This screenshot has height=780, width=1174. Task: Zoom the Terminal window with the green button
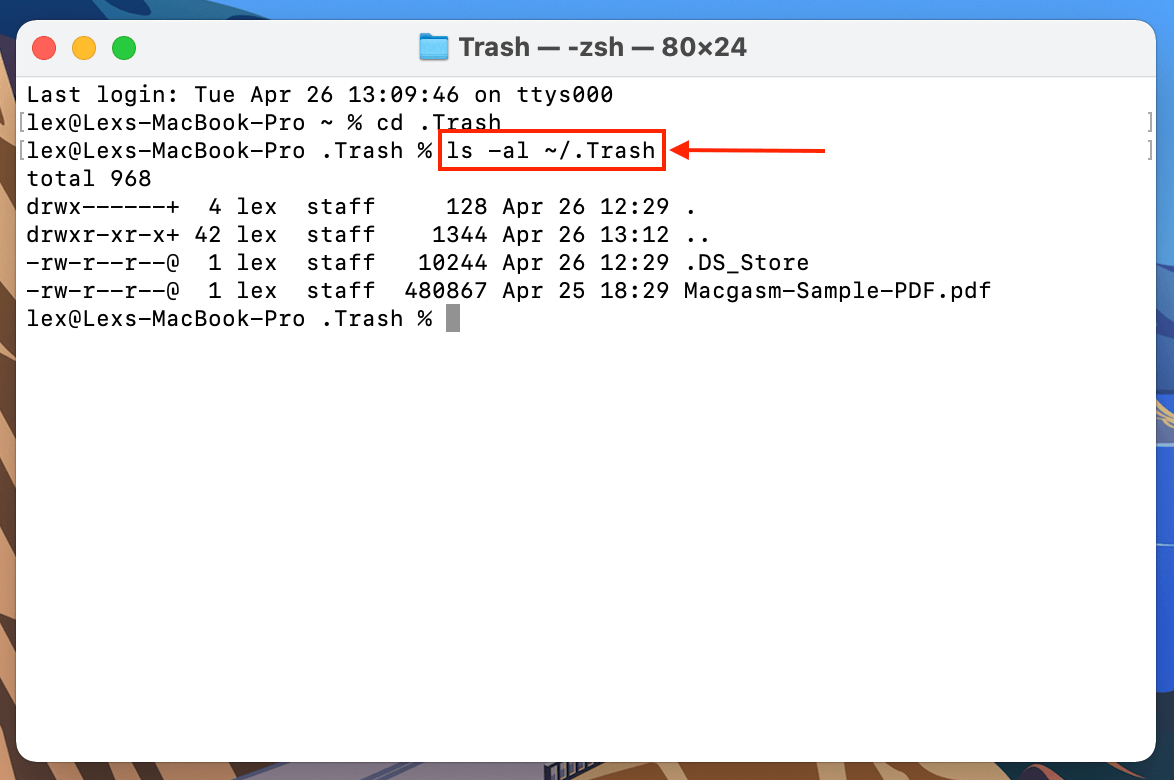click(124, 48)
